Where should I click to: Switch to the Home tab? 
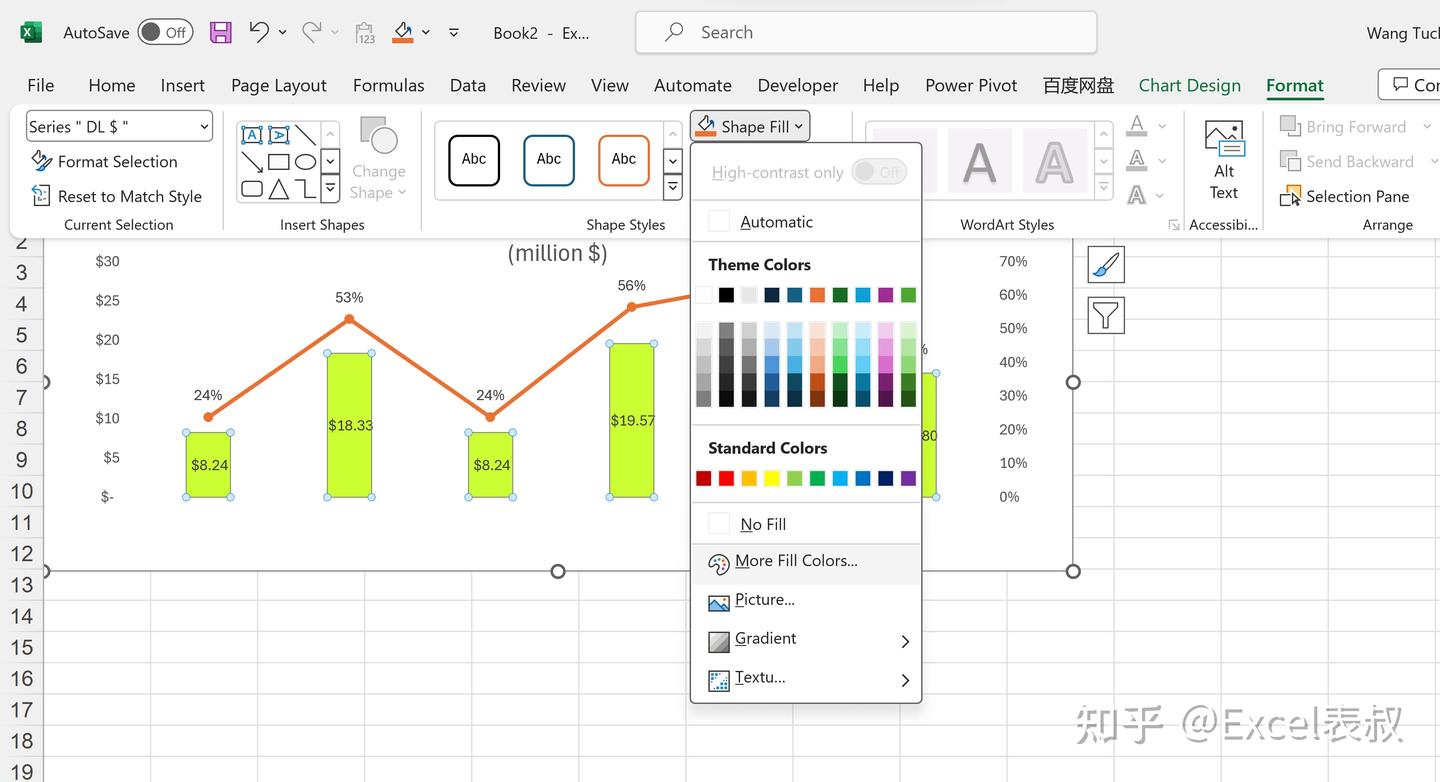click(x=112, y=86)
